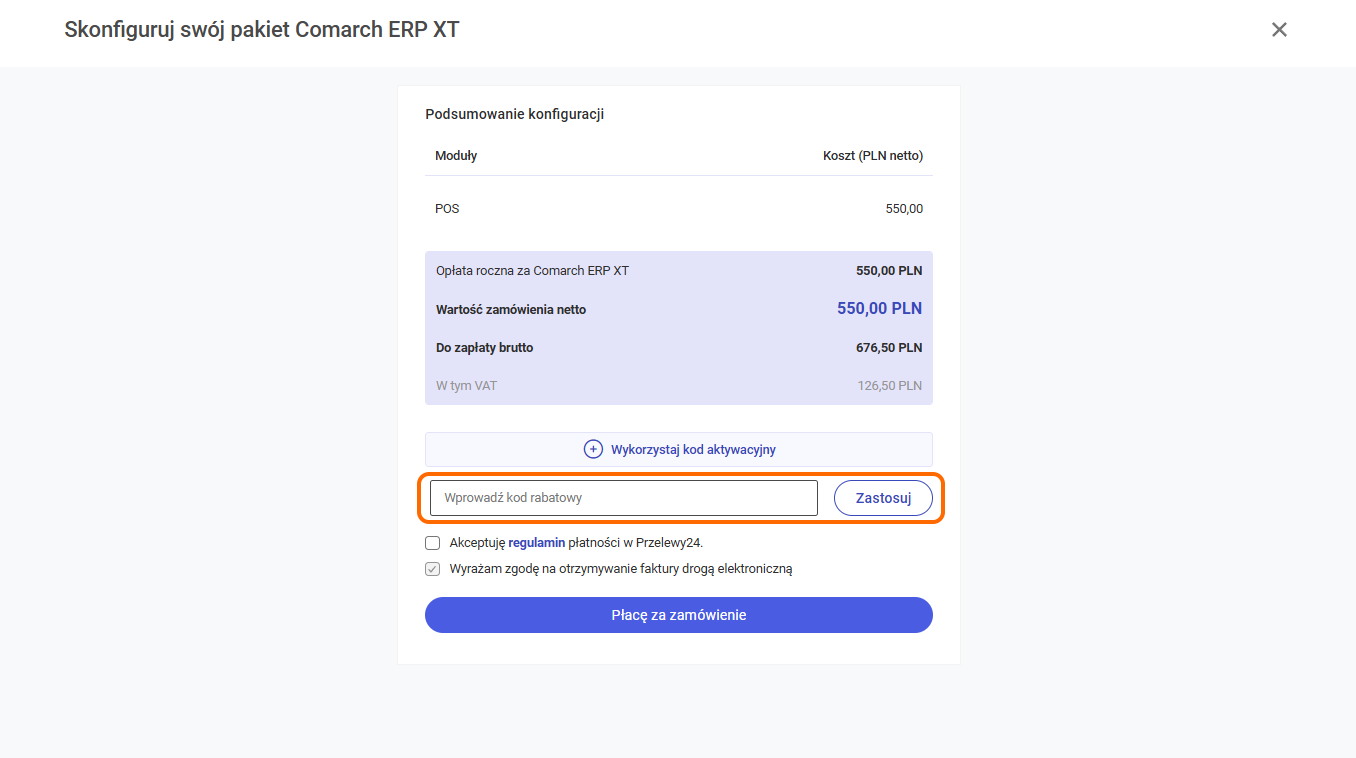The width and height of the screenshot is (1356, 758).
Task: Click the 'Koszt (PLN netto)' column header
Action: pos(872,156)
